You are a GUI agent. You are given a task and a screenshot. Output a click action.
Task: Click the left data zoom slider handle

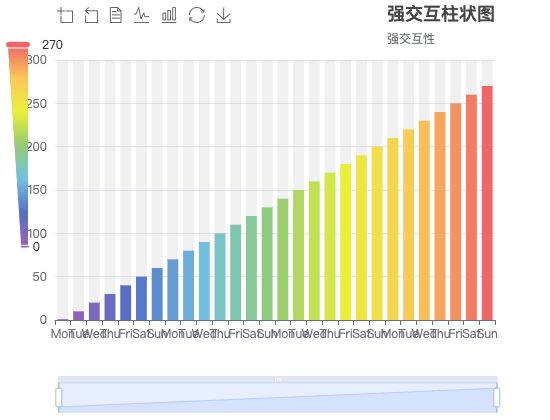pyautogui.click(x=59, y=397)
